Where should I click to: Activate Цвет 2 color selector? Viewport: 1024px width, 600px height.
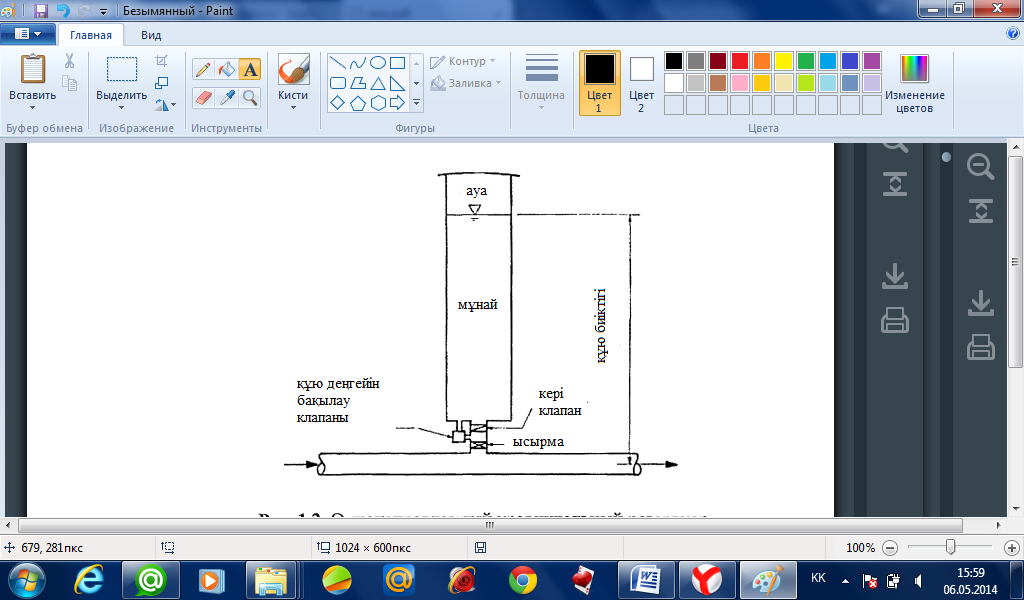pyautogui.click(x=641, y=84)
